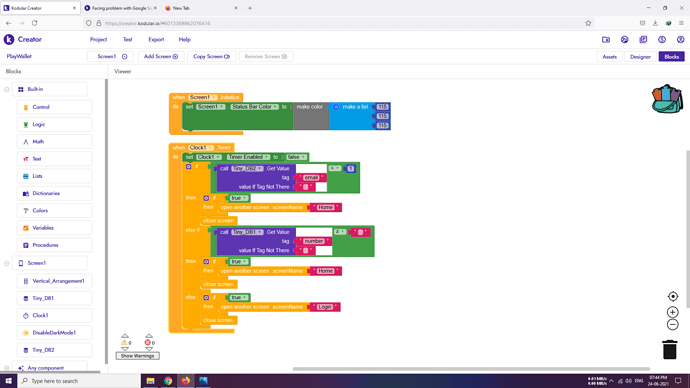Viewport: 690px width, 388px height.
Task: Open the Test menu
Action: click(128, 40)
